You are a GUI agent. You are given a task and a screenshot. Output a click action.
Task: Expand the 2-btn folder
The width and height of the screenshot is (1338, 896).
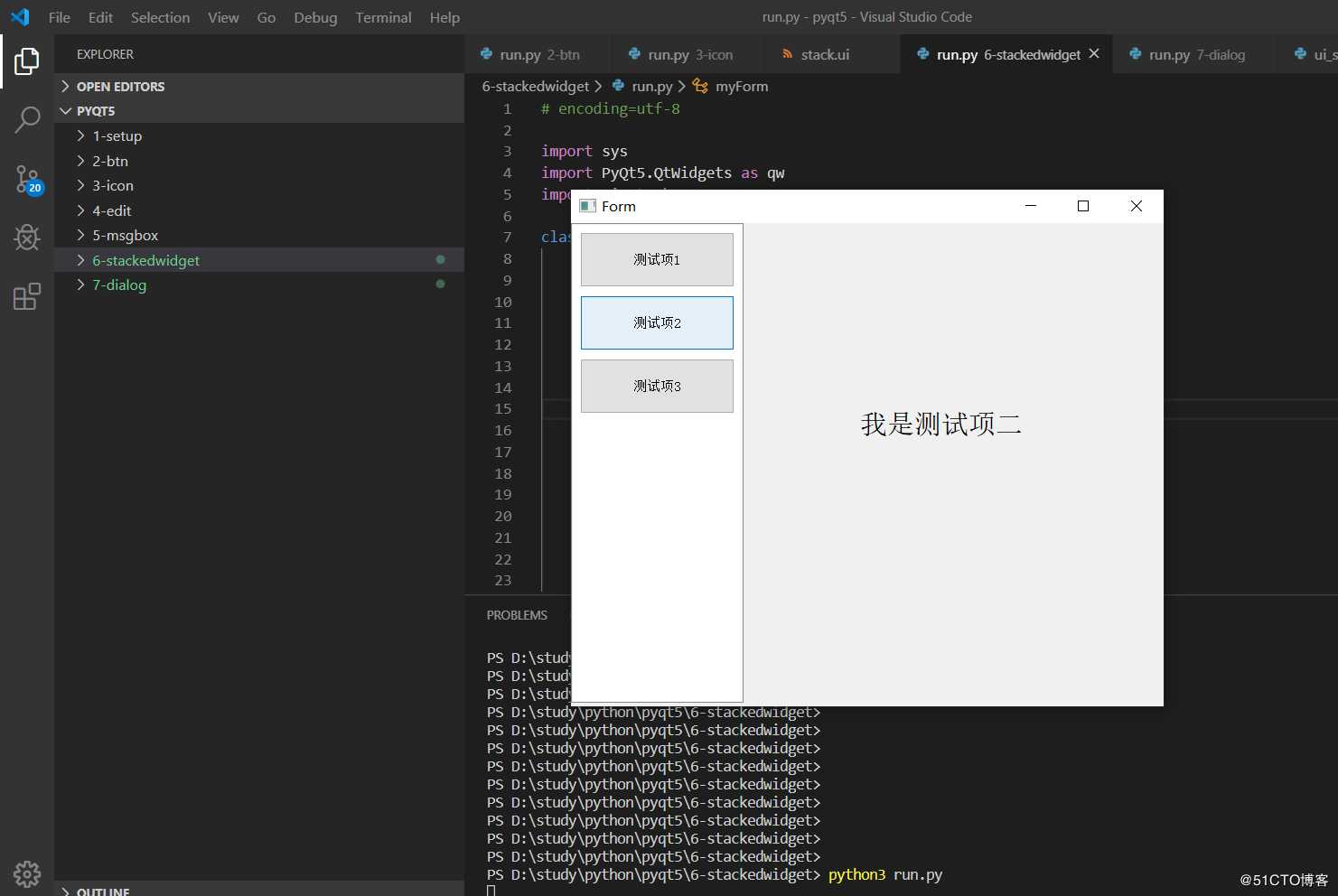81,161
